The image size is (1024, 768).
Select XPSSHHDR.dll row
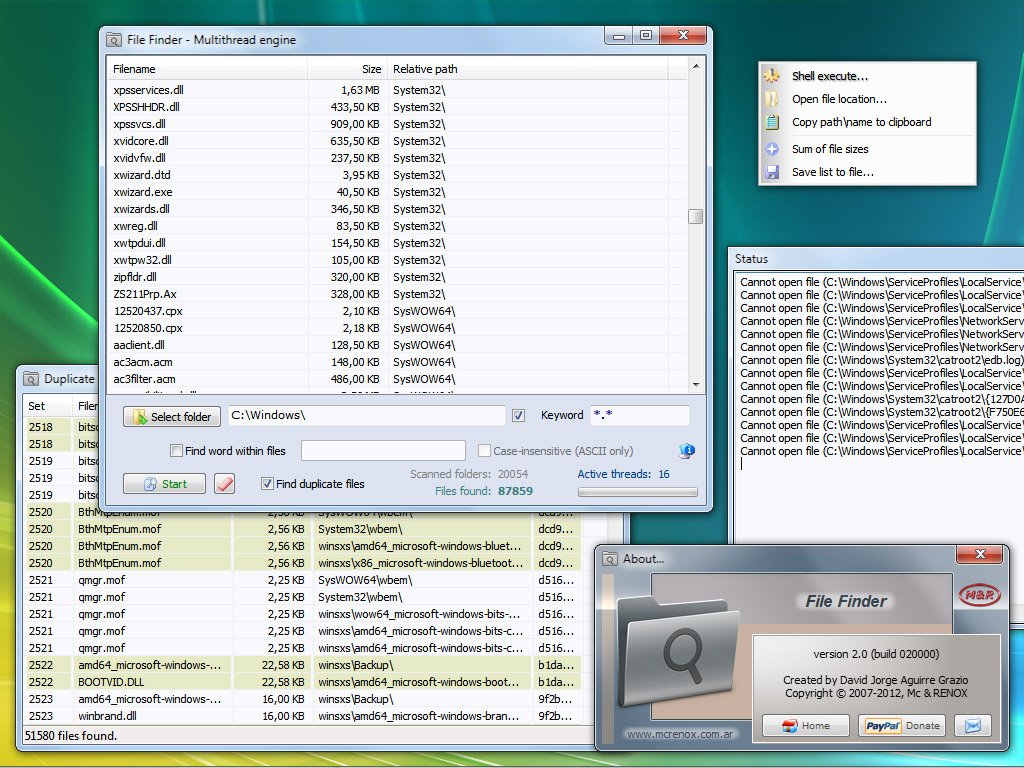[397, 107]
